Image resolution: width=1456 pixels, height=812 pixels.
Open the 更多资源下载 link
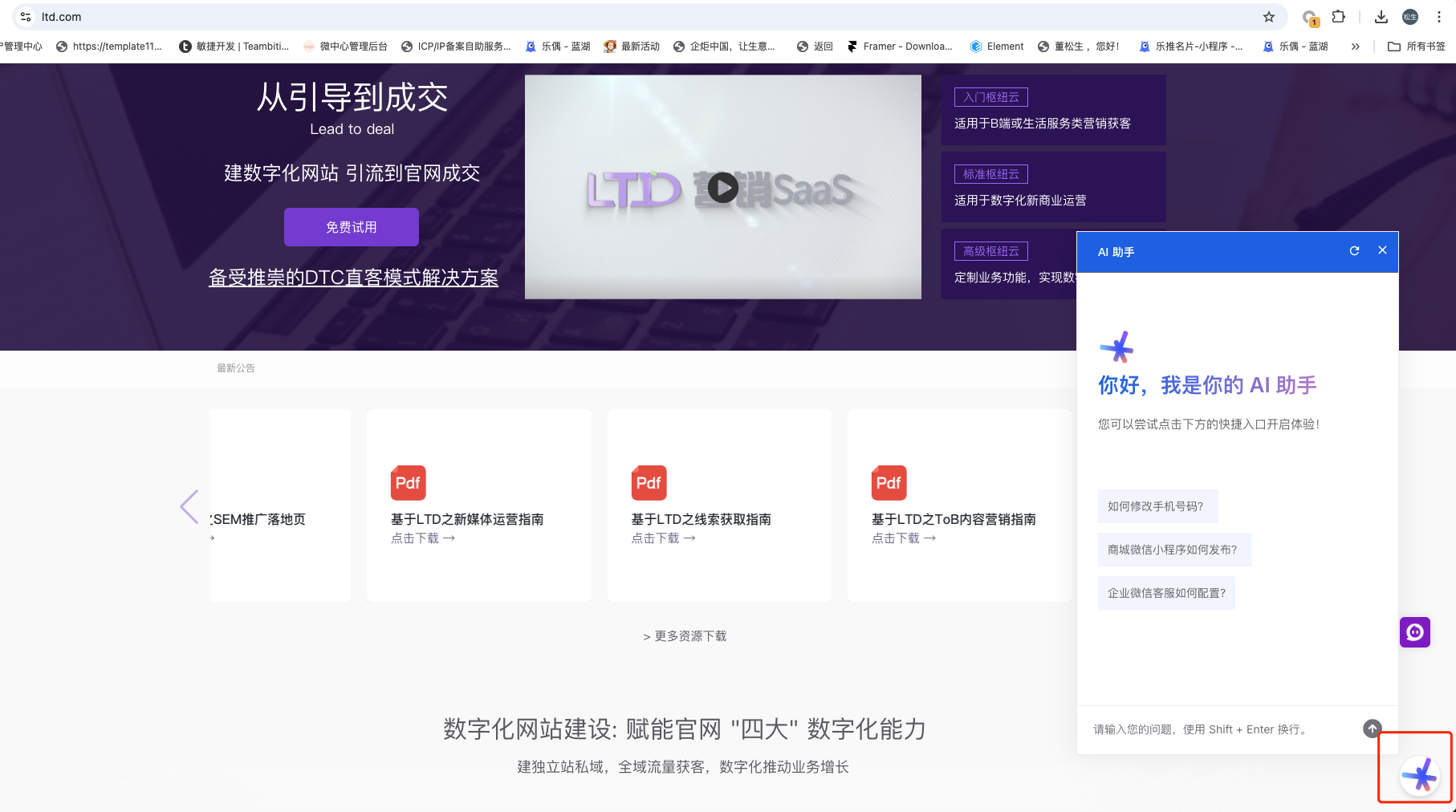685,636
